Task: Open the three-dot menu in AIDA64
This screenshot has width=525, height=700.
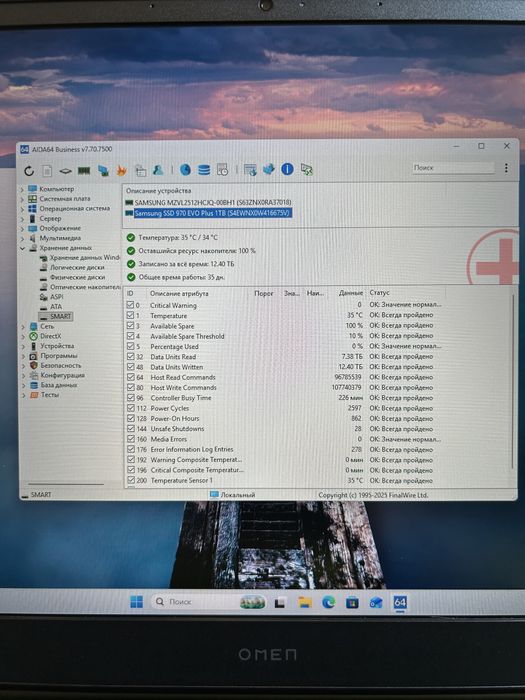Action: [506, 168]
